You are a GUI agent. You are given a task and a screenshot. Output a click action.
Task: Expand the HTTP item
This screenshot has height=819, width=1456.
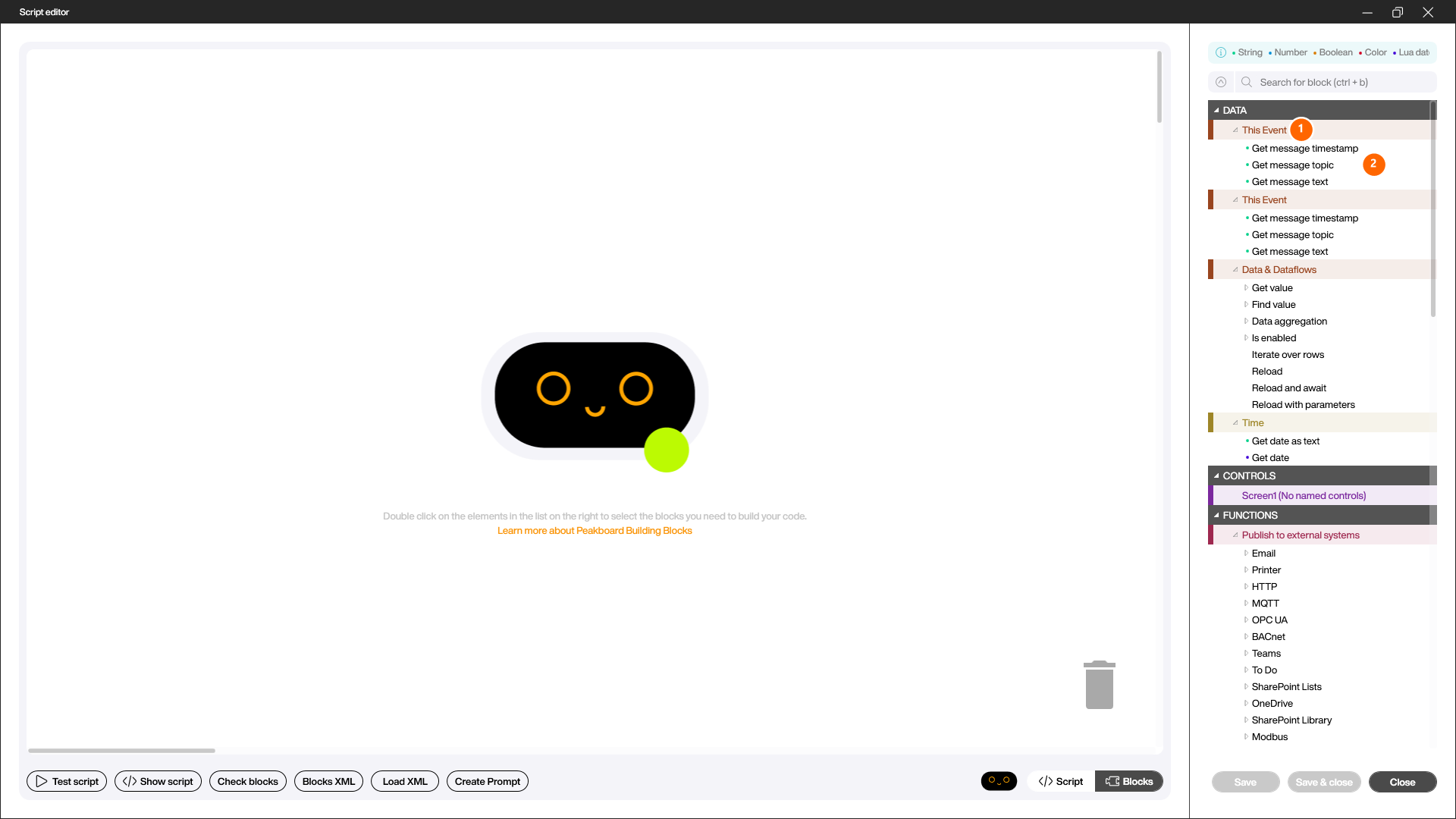click(x=1246, y=586)
